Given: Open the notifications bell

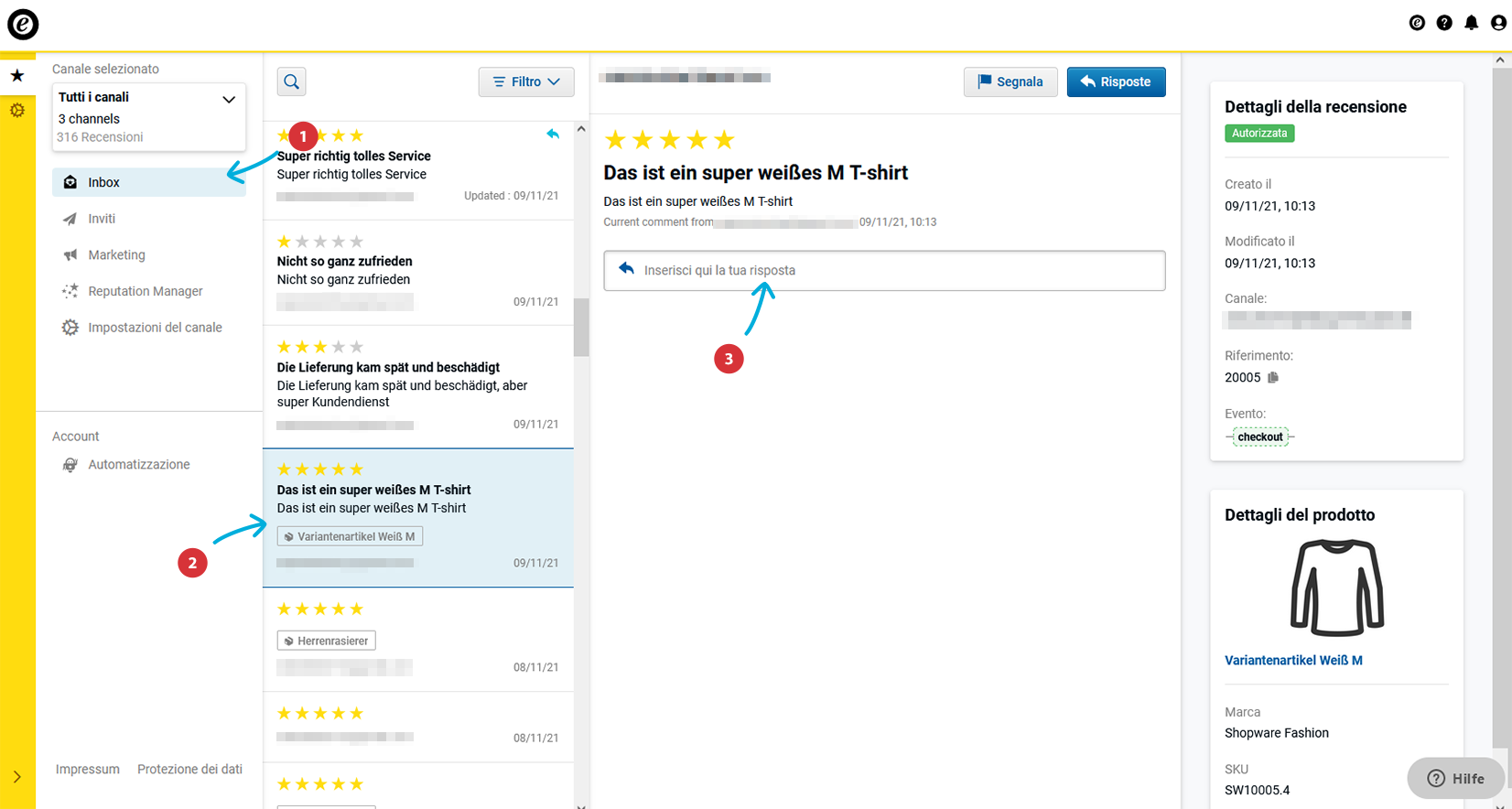Looking at the screenshot, I should [1471, 23].
